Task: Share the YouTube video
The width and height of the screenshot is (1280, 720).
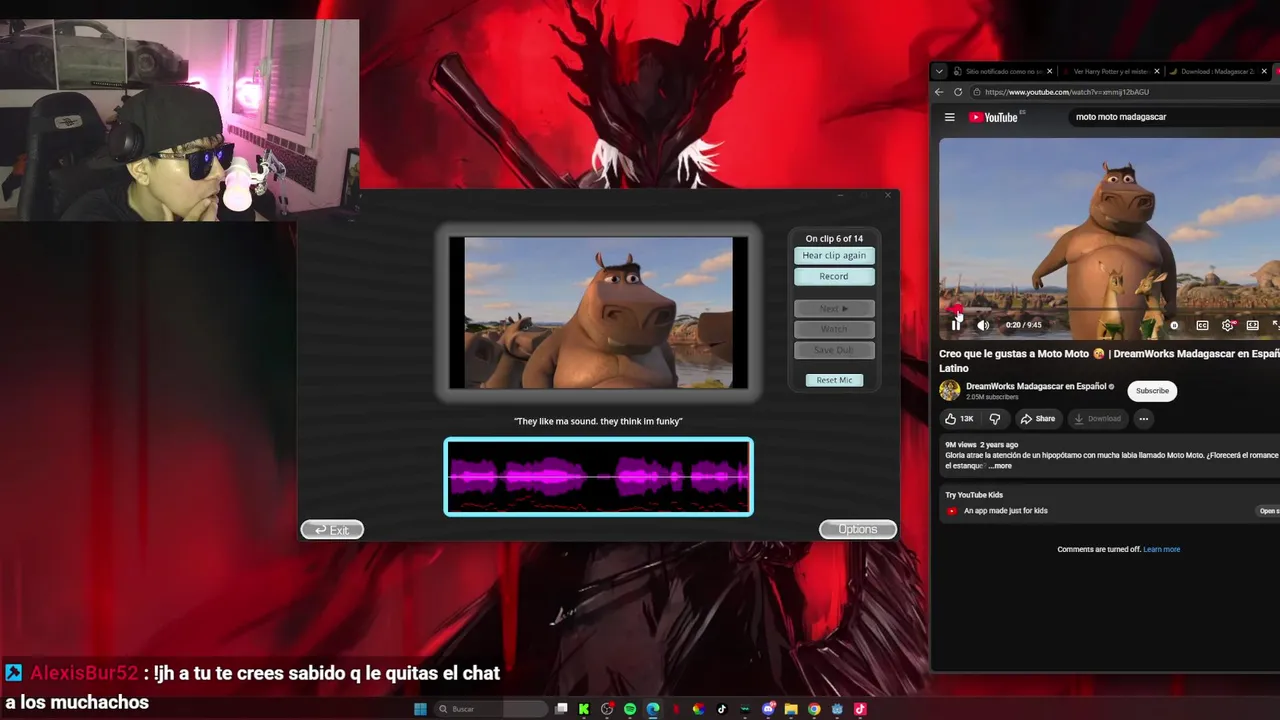Action: tap(1038, 419)
